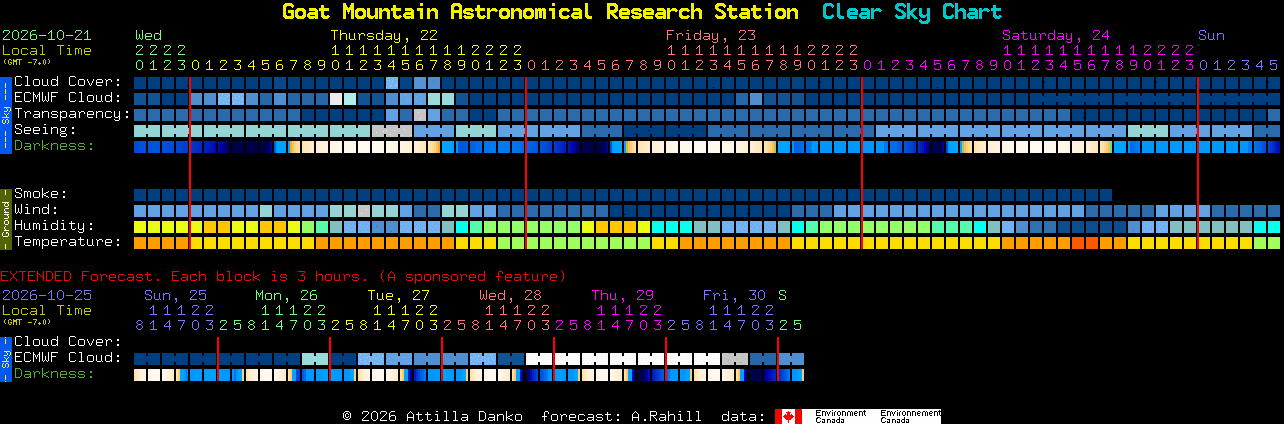Viewport: 1284px width, 424px height.
Task: Click the blue Sky sidebar label in the extended forecast
Action: 5,357
